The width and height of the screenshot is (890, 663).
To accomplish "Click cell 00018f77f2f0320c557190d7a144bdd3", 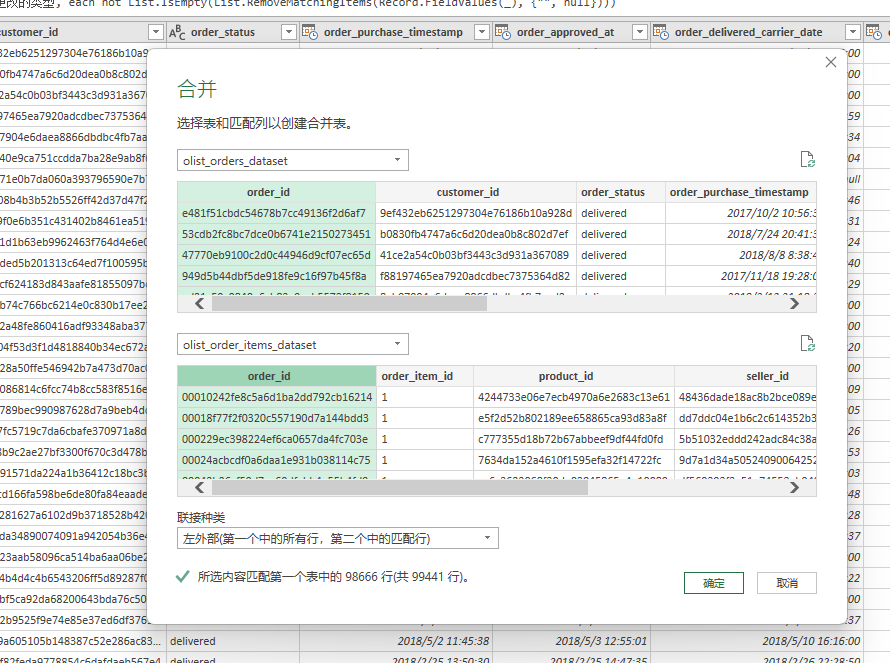I will [x=277, y=418].
